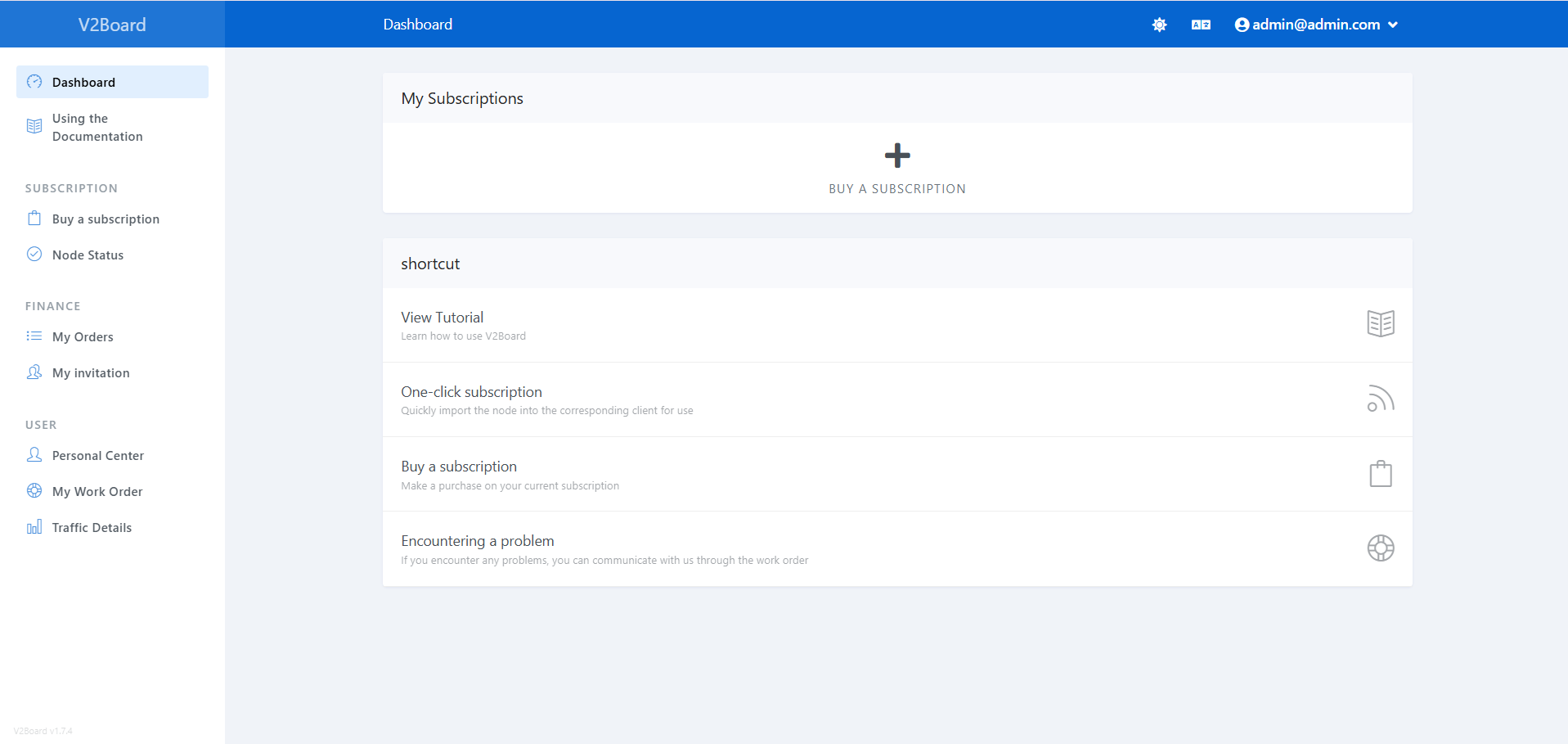Open Node Status from the sidebar

[x=88, y=255]
